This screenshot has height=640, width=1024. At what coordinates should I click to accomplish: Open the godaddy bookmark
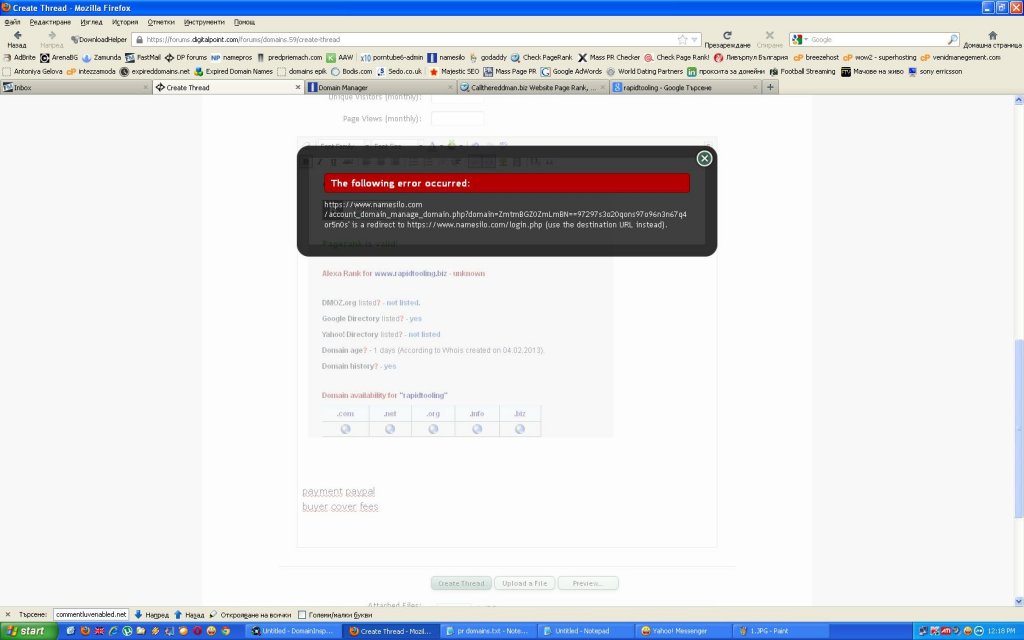pyautogui.click(x=488, y=57)
